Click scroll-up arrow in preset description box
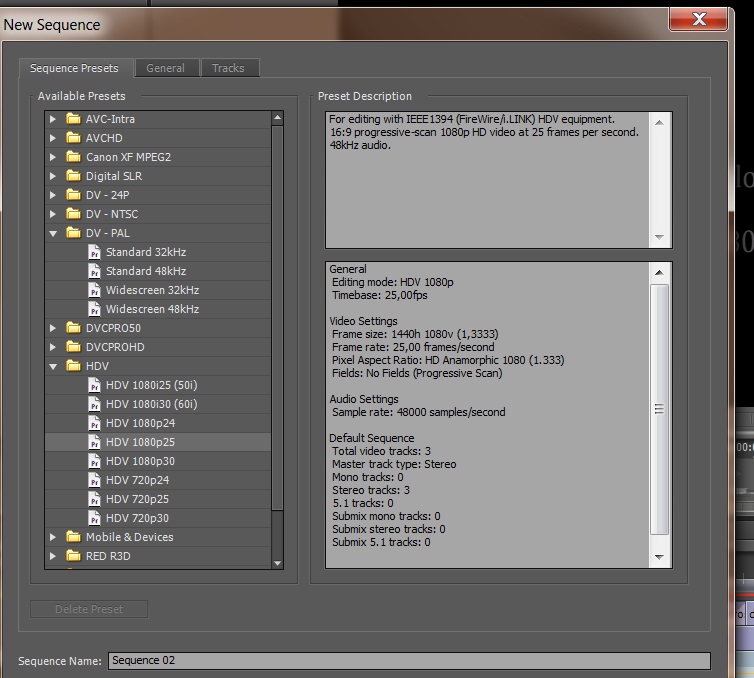 (659, 123)
